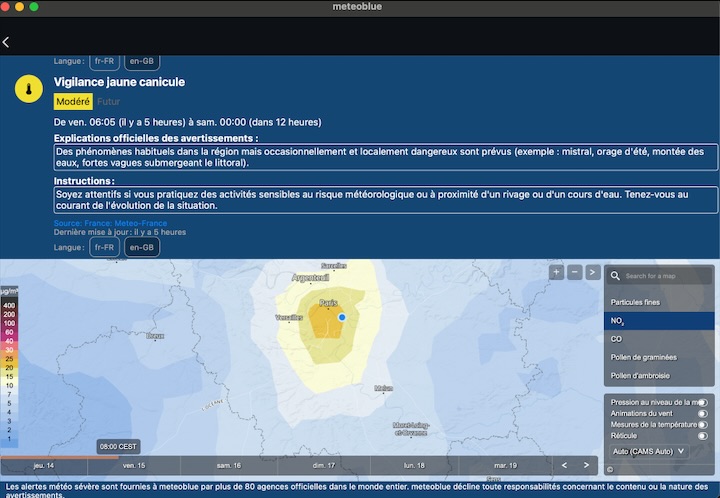720x498 pixels.
Task: Go to next timeline period arrow
Action: [587, 465]
